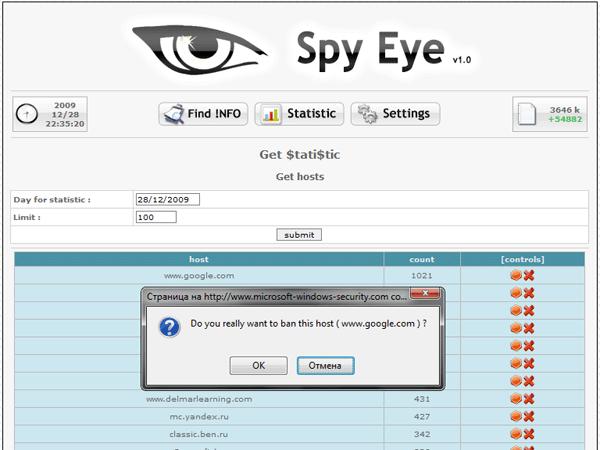Click orange icon in www.delmarlearning.com row
The image size is (600, 450).
516,399
